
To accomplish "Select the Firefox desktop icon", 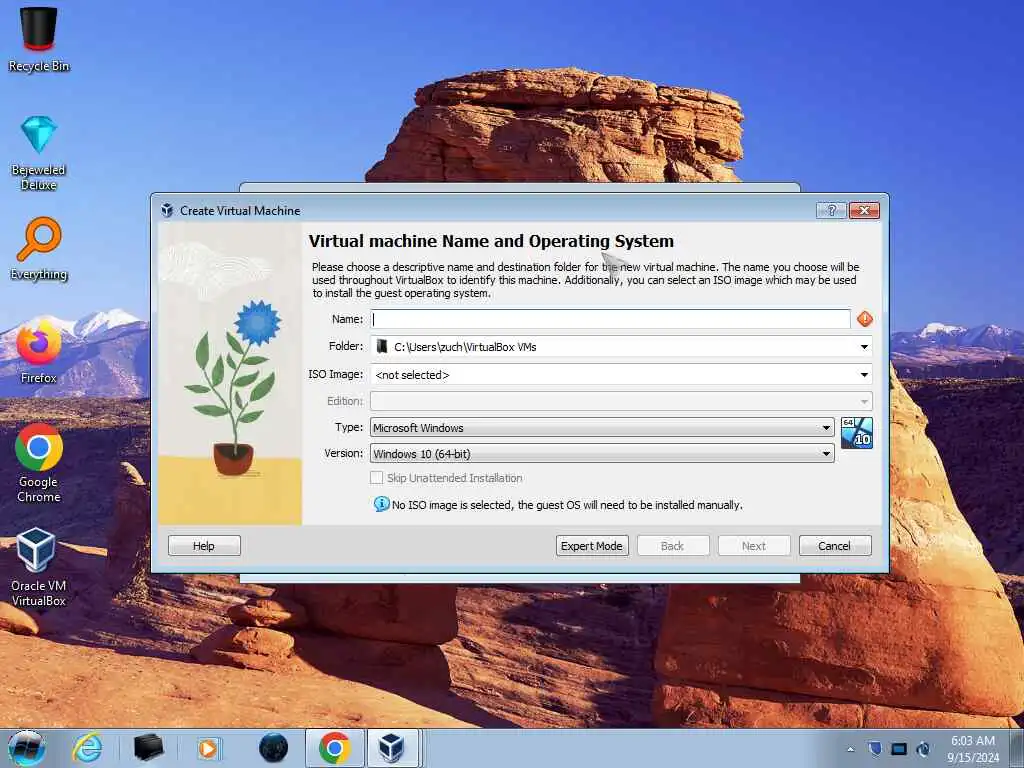I will pyautogui.click(x=39, y=353).
